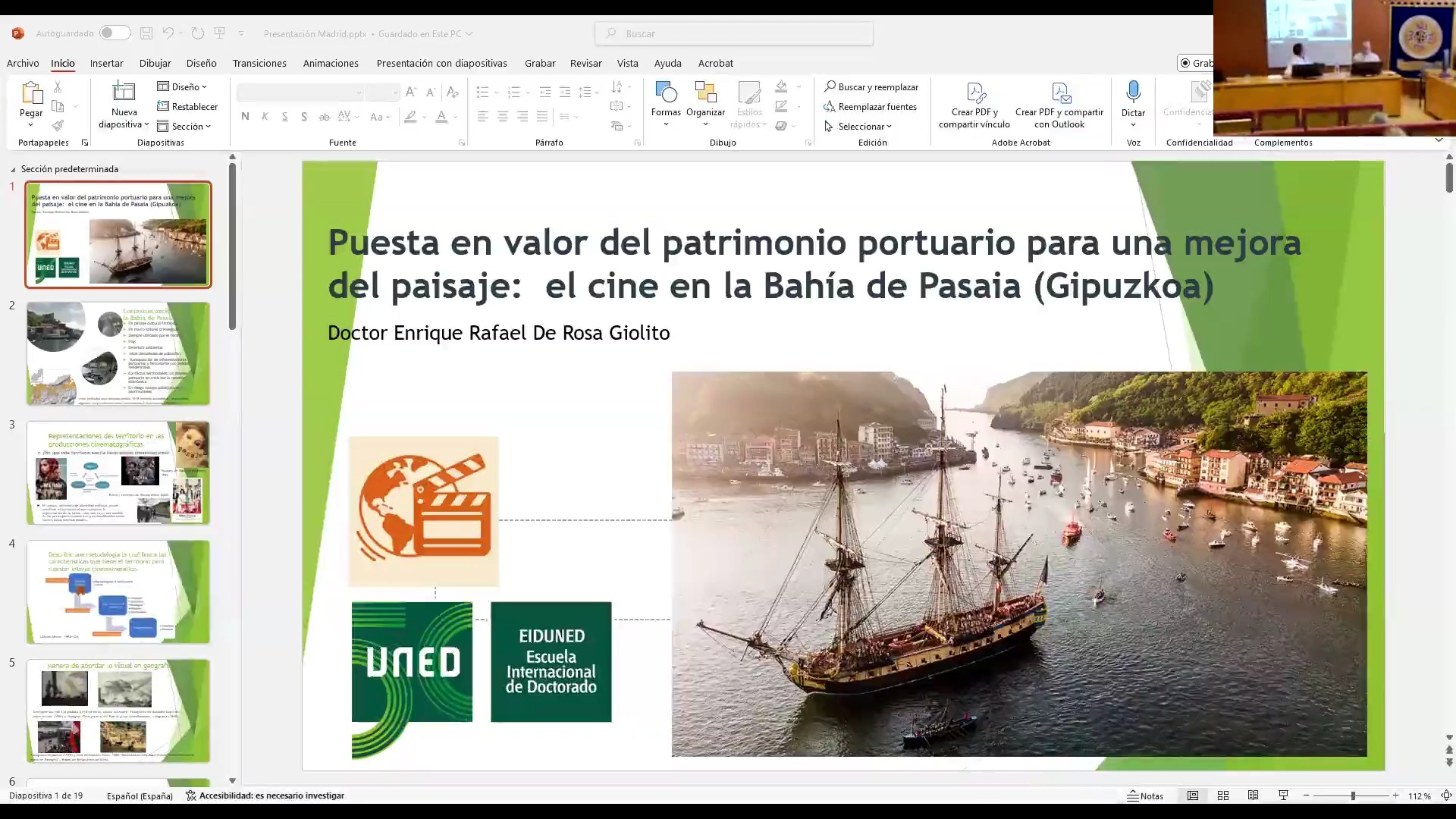Click Buscar y reemplazar button
The width and height of the screenshot is (1456, 819).
coord(871,86)
